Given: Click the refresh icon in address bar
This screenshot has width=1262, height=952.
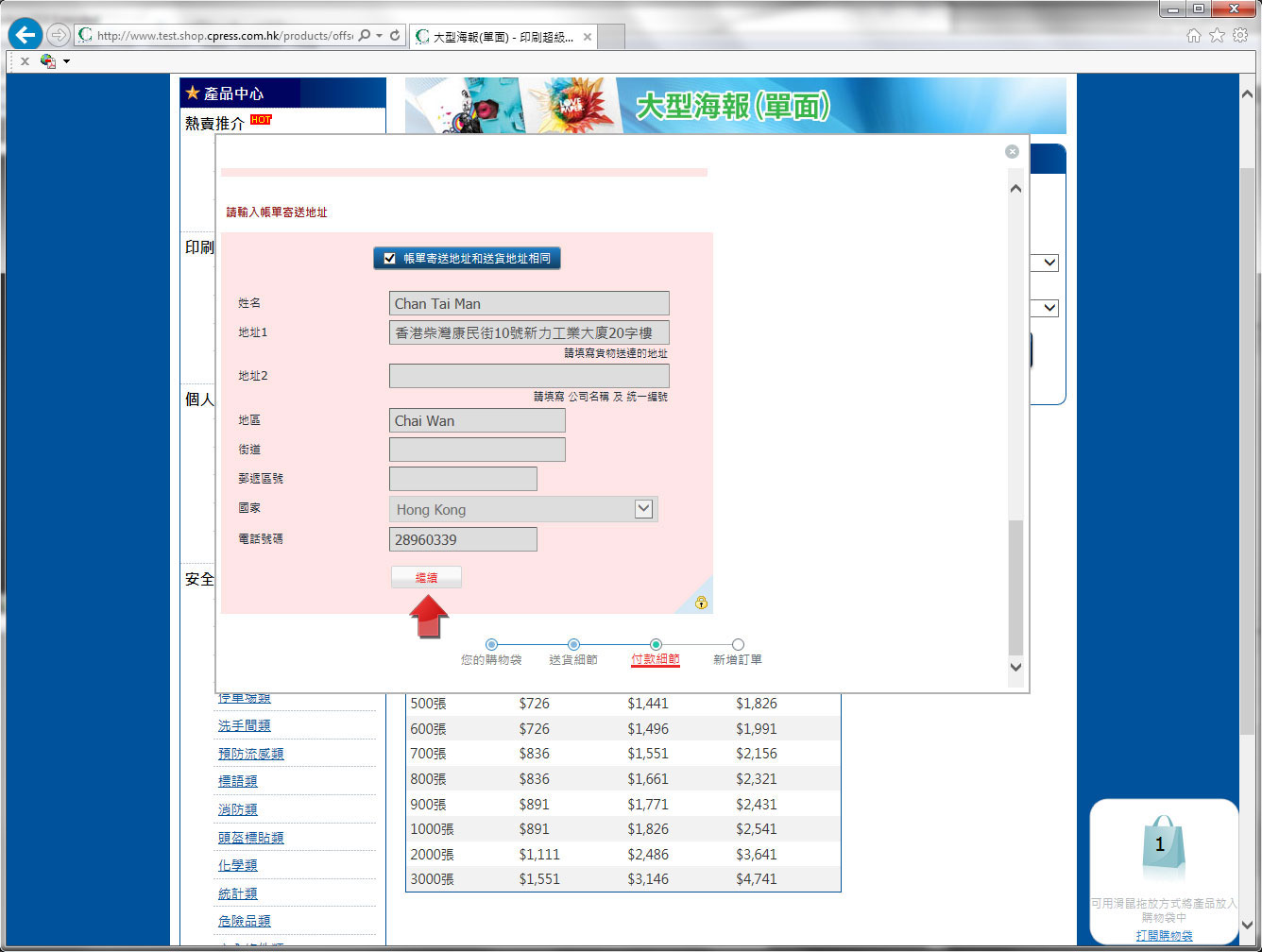Looking at the screenshot, I should tap(395, 36).
